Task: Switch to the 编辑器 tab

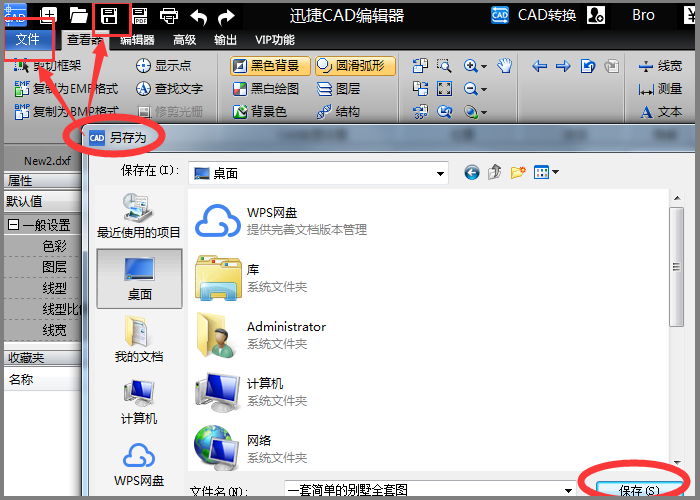Action: pyautogui.click(x=137, y=40)
